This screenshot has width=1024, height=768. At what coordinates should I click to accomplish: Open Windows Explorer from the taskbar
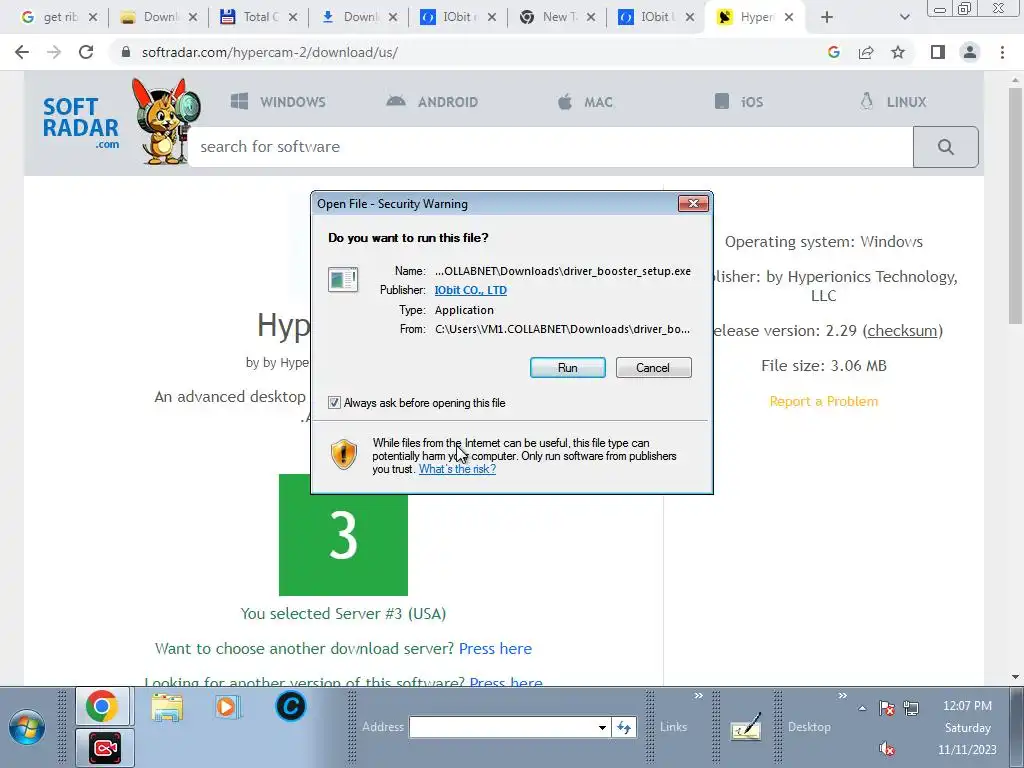point(167,707)
